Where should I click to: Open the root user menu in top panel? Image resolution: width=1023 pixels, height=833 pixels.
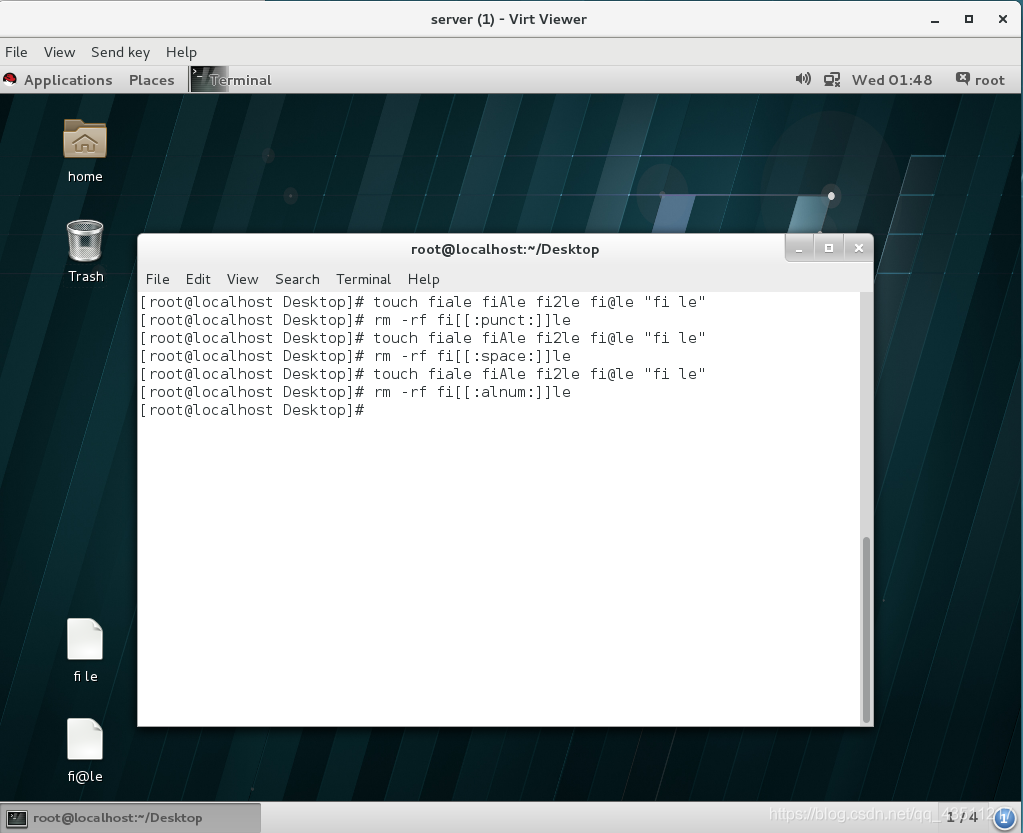click(981, 80)
